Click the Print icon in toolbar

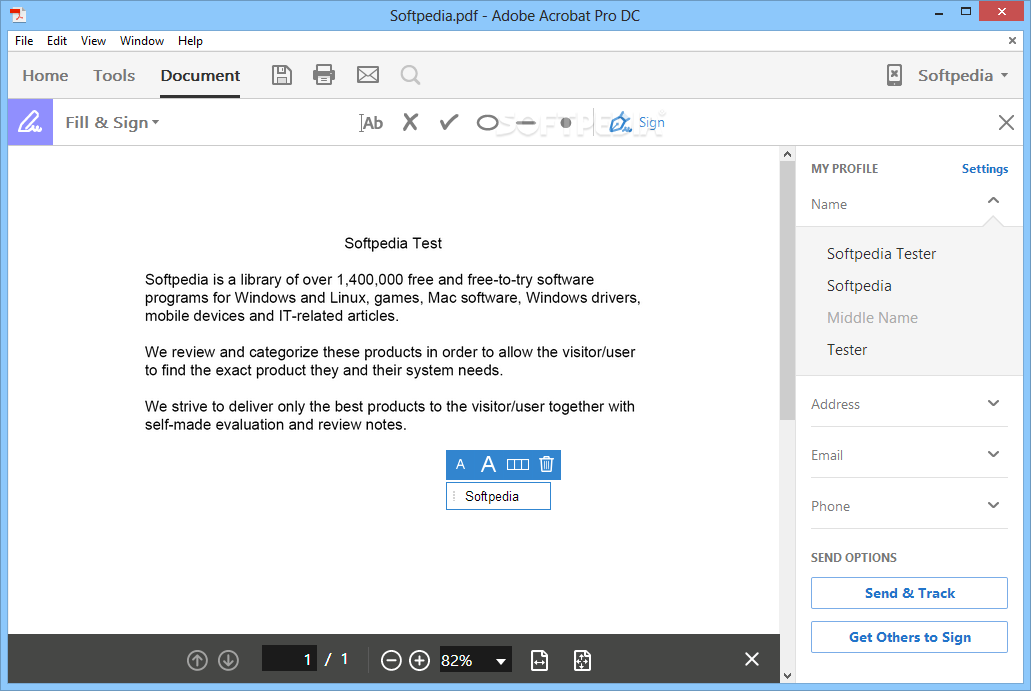[324, 75]
